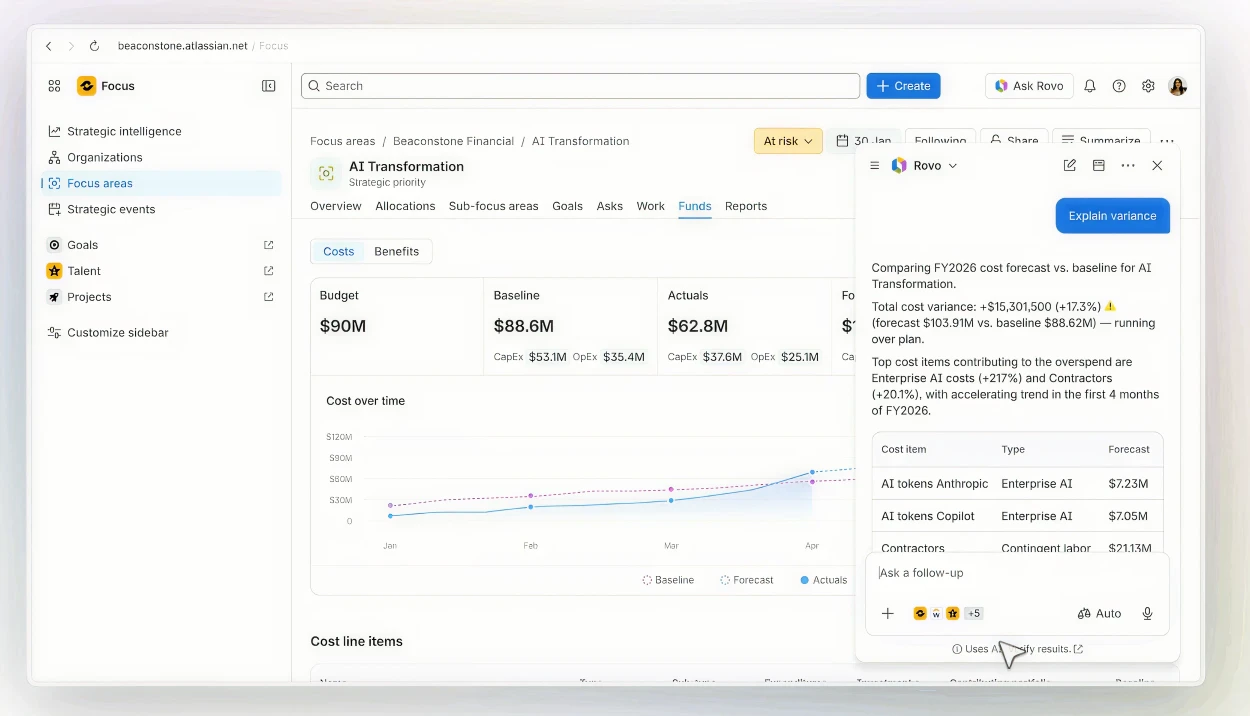Open the Auto mode selector
Image resolution: width=1250 pixels, height=716 pixels.
pos(1099,614)
